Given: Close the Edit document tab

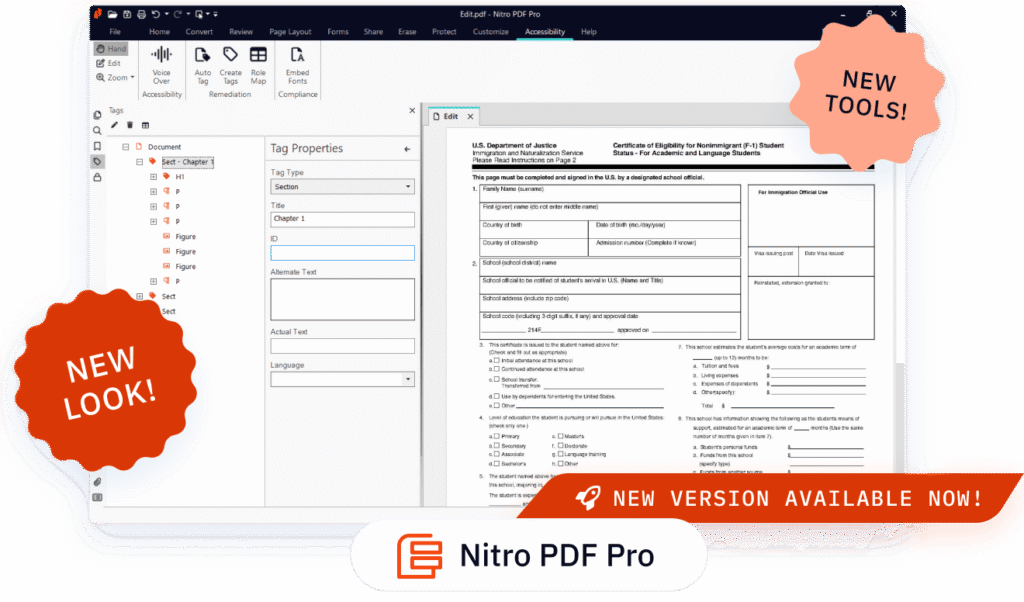Looking at the screenshot, I should pos(470,116).
